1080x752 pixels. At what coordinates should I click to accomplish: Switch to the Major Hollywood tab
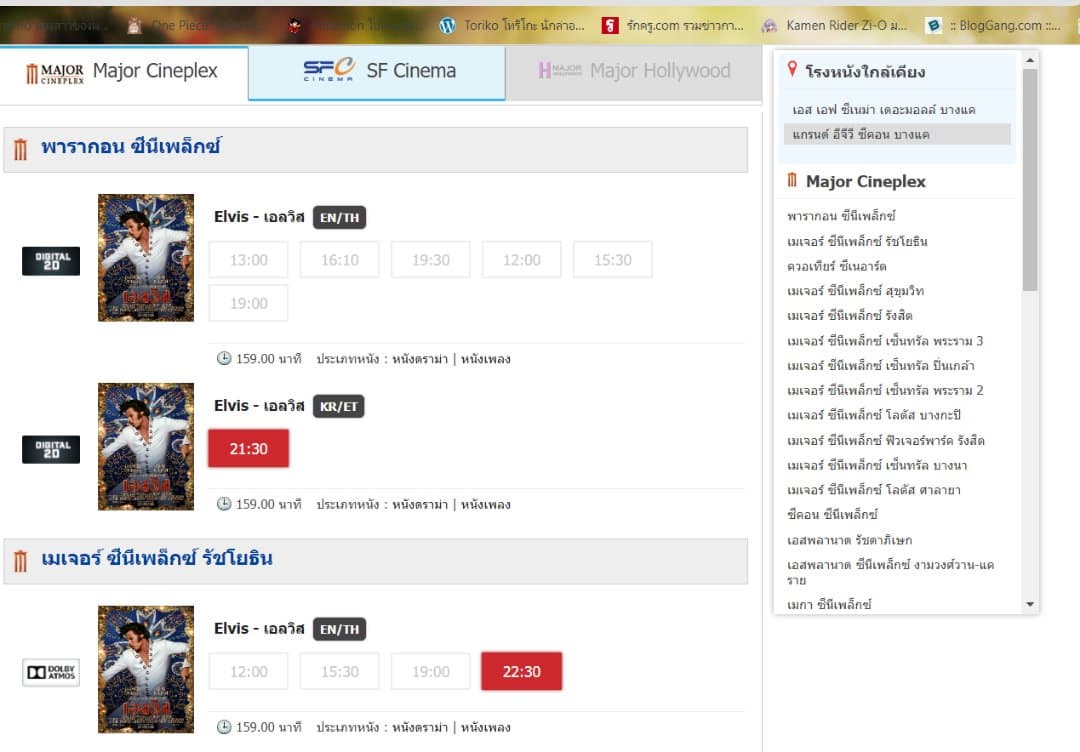(634, 73)
